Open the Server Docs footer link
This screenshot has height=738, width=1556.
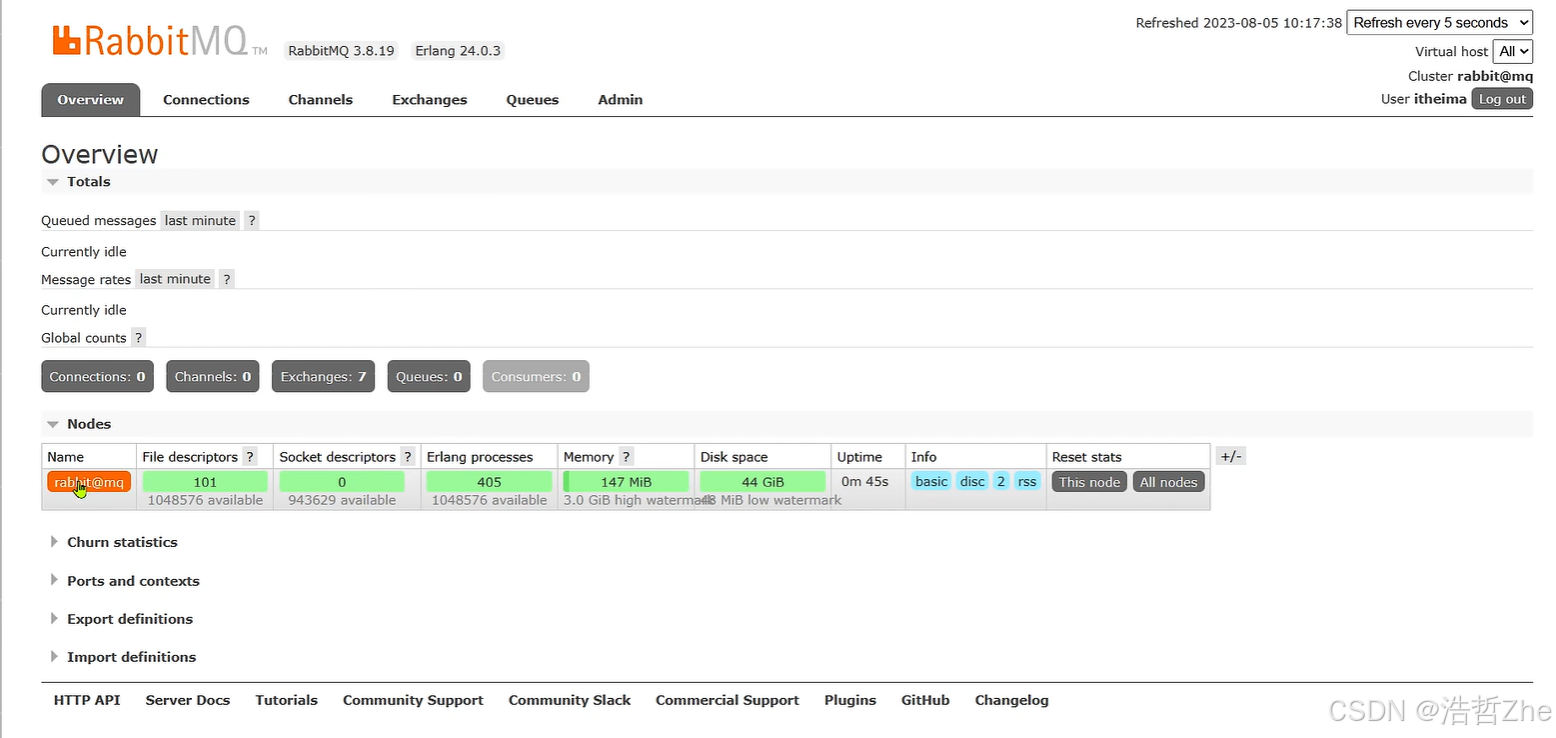tap(188, 700)
